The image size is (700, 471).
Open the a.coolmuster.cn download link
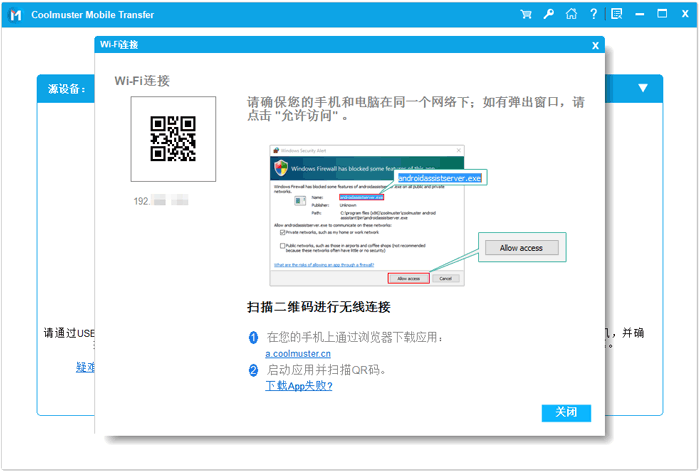298,353
